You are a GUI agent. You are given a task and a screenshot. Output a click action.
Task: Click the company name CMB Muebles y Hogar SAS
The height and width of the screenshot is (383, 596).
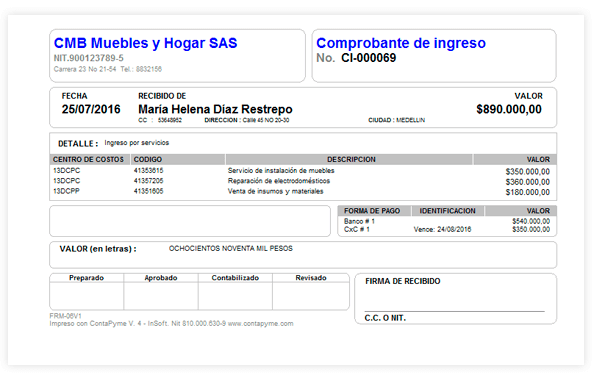click(145, 43)
